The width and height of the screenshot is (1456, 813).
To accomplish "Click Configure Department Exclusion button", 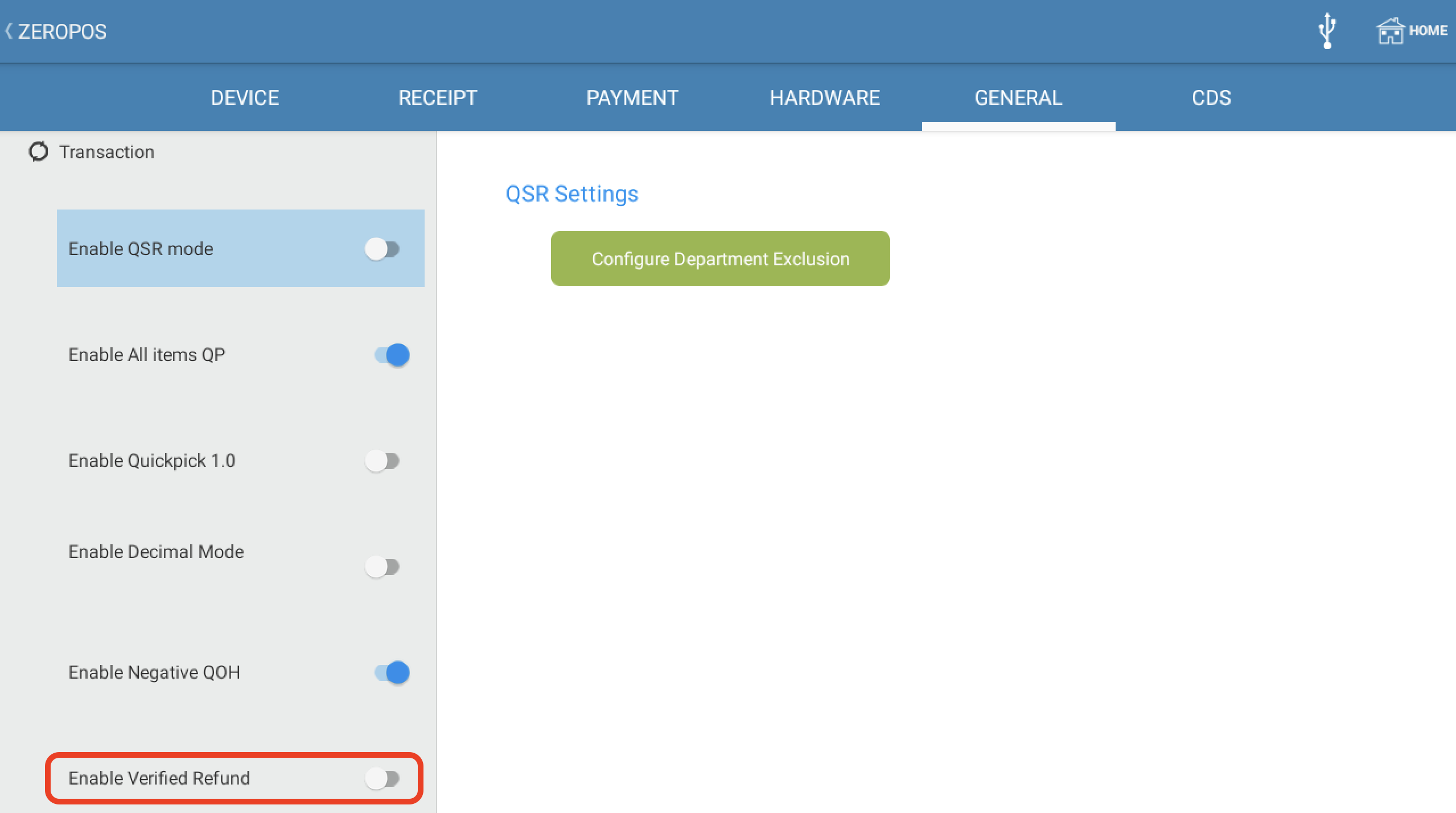I will [720, 258].
